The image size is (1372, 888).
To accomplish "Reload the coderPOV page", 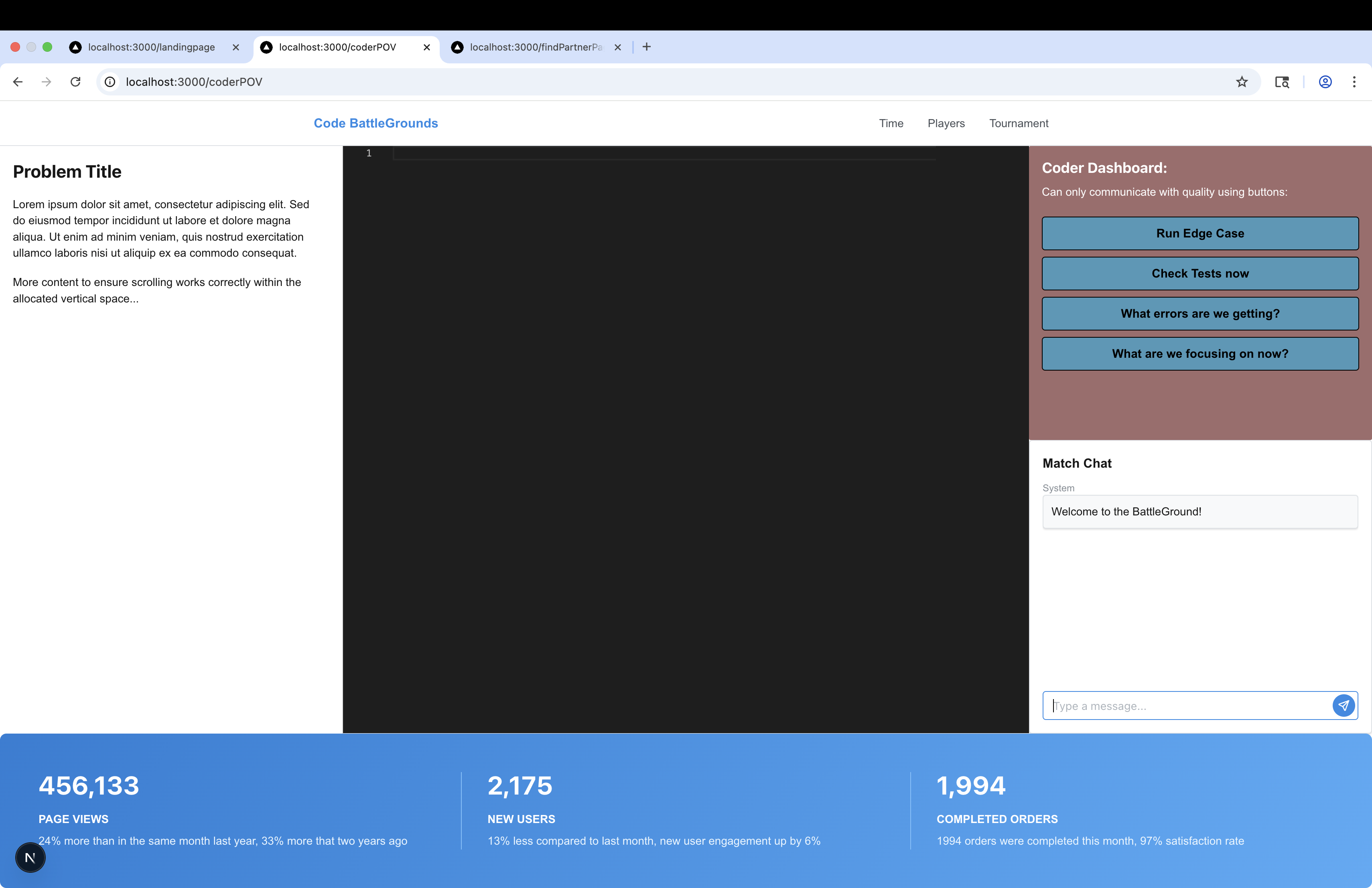I will 75,82.
